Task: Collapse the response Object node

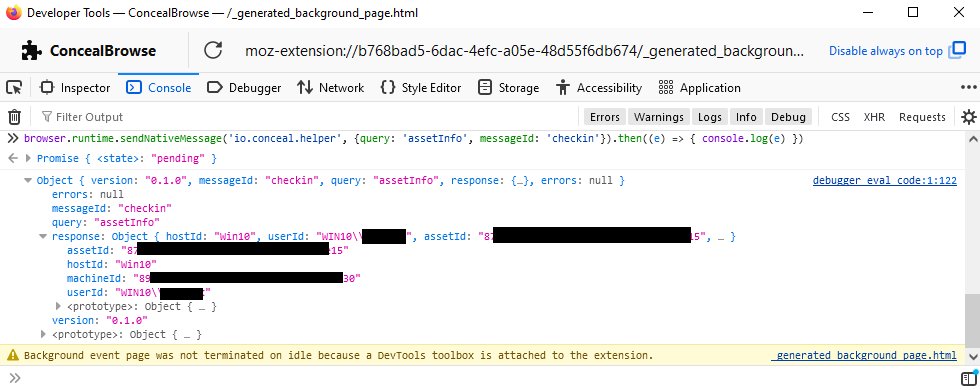Action: coord(42,237)
